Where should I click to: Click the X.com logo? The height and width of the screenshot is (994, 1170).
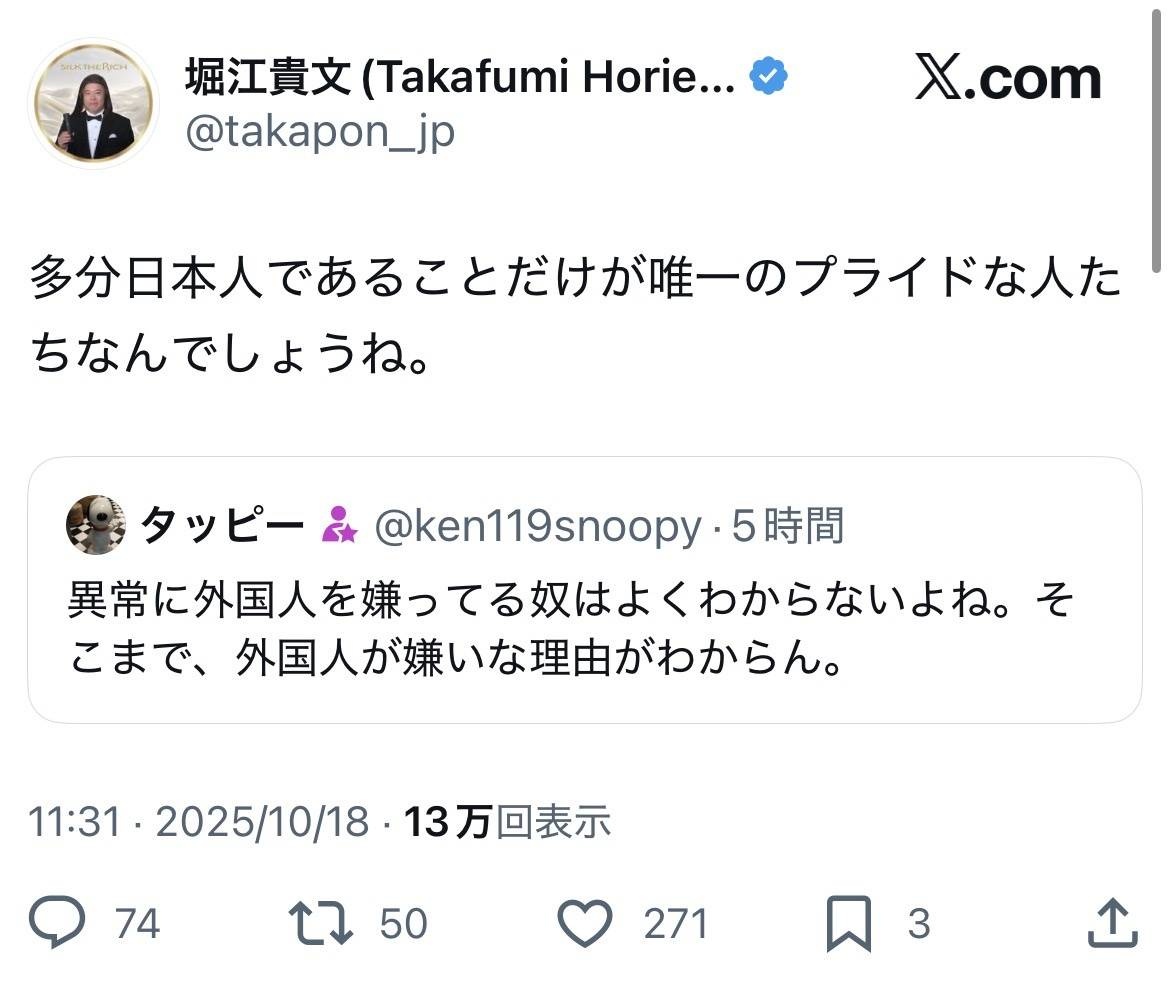1007,80
